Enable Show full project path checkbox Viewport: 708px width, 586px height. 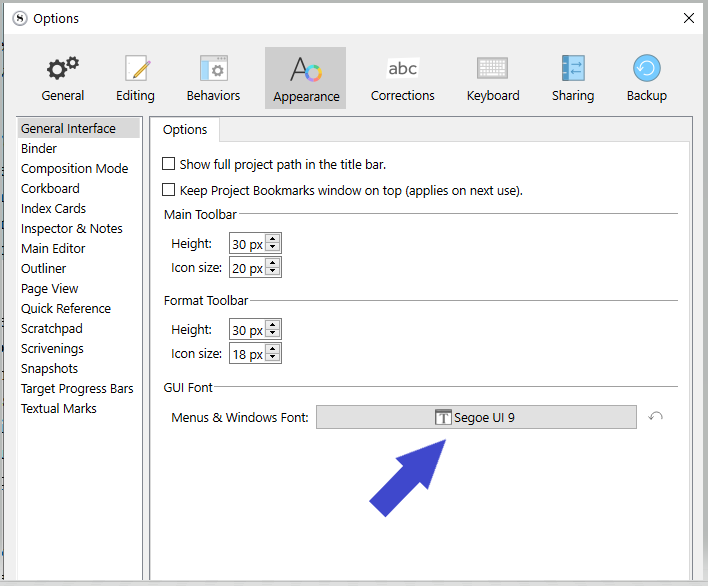click(169, 164)
